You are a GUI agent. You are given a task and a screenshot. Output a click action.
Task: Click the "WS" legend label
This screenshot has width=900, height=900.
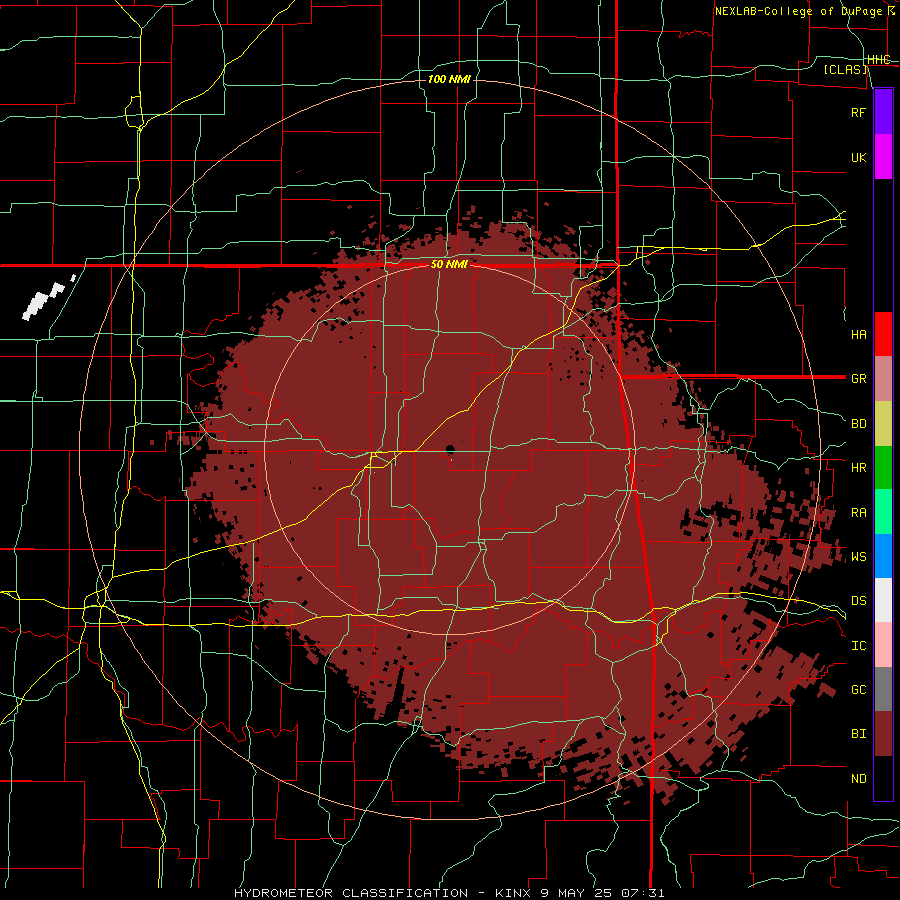pos(858,557)
